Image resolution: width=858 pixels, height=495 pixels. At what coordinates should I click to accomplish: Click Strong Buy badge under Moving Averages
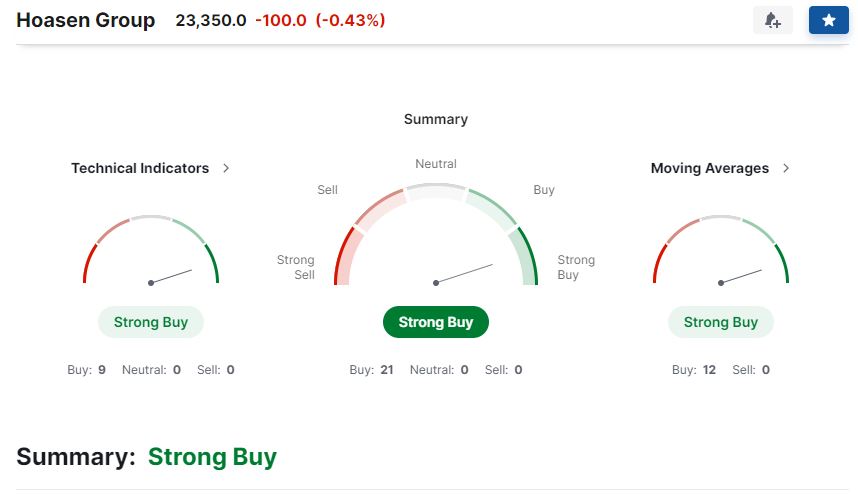click(x=720, y=322)
